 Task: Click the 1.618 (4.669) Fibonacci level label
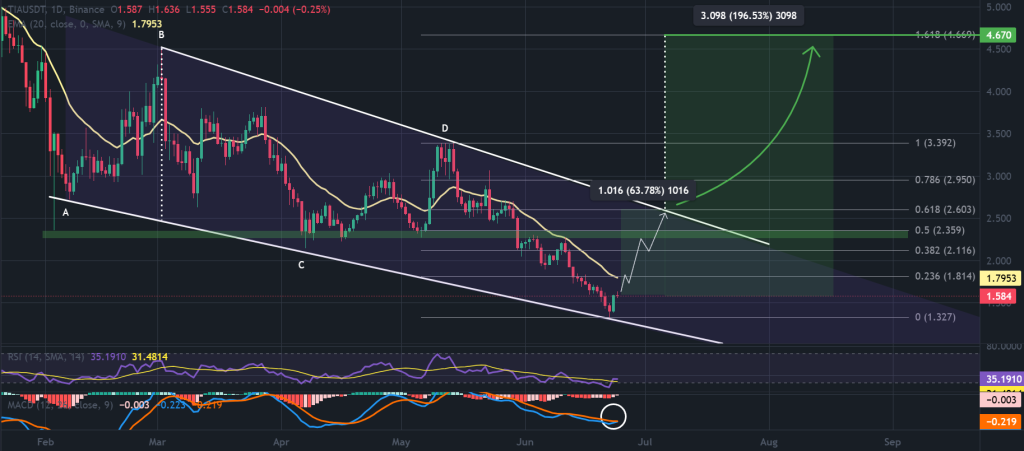945,35
